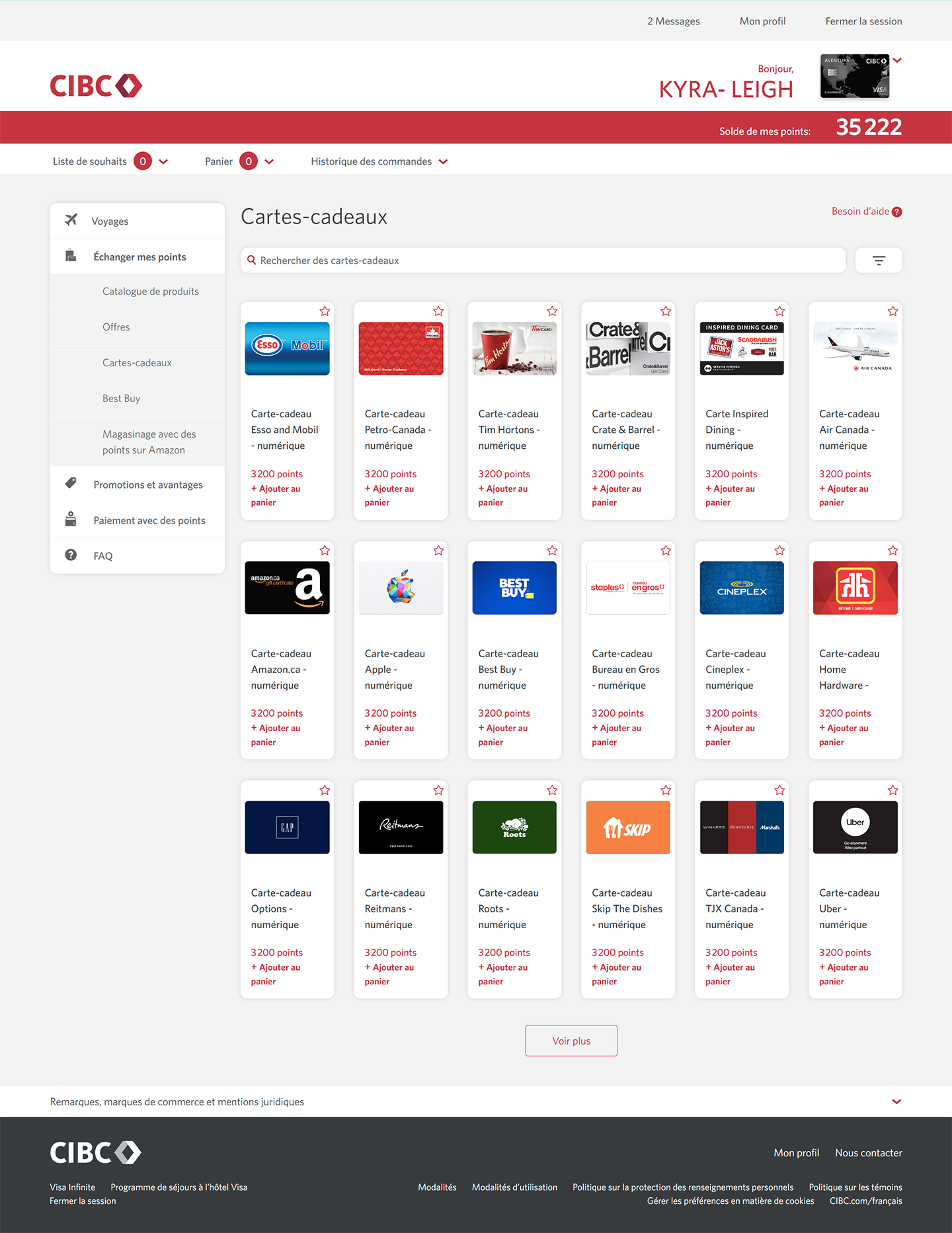
Task: Click the CIBC logo in header
Action: [x=96, y=86]
